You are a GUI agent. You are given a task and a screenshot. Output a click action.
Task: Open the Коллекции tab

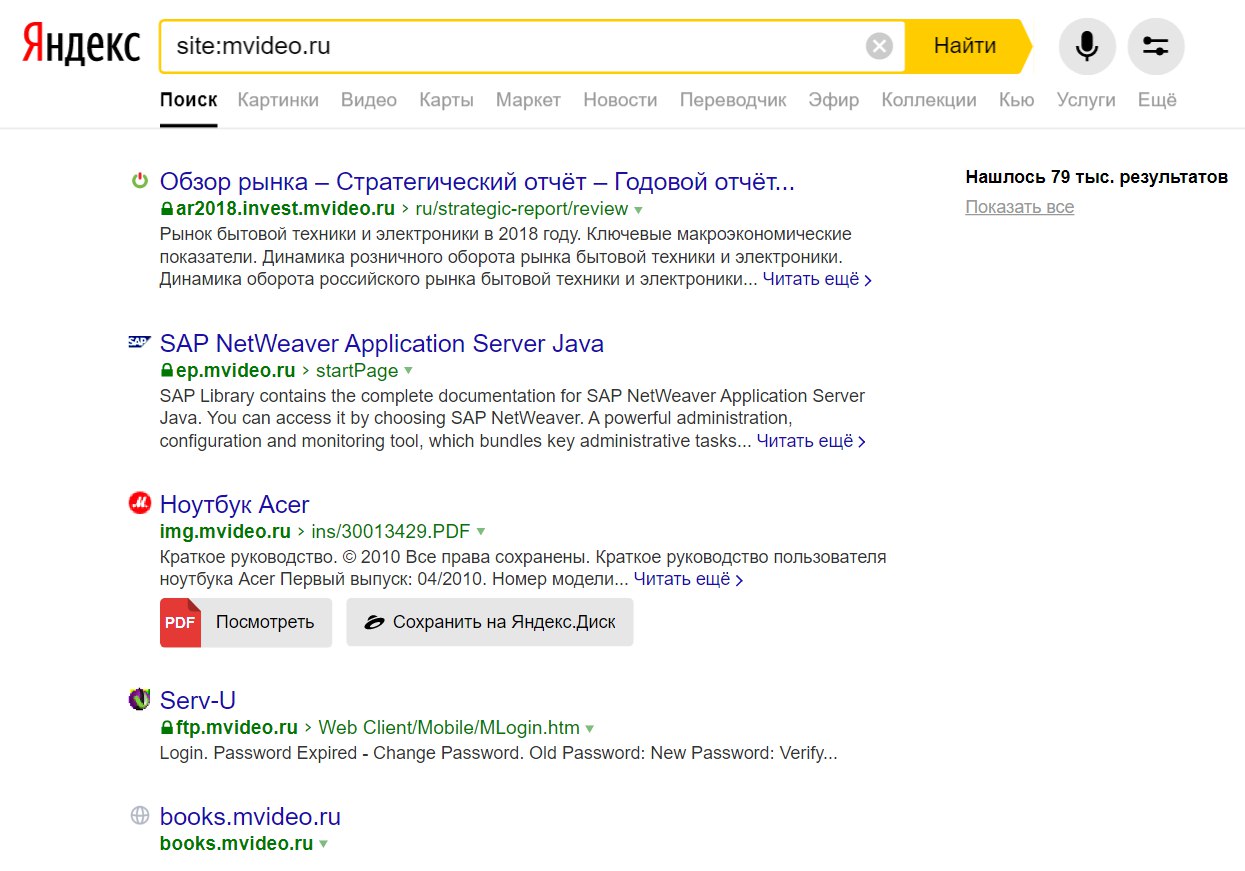point(929,100)
